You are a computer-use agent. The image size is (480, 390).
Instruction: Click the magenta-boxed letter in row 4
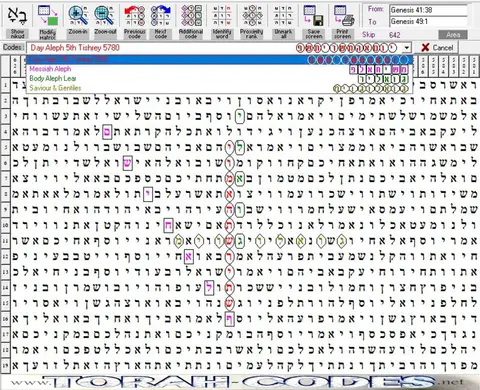pyautogui.click(x=107, y=131)
